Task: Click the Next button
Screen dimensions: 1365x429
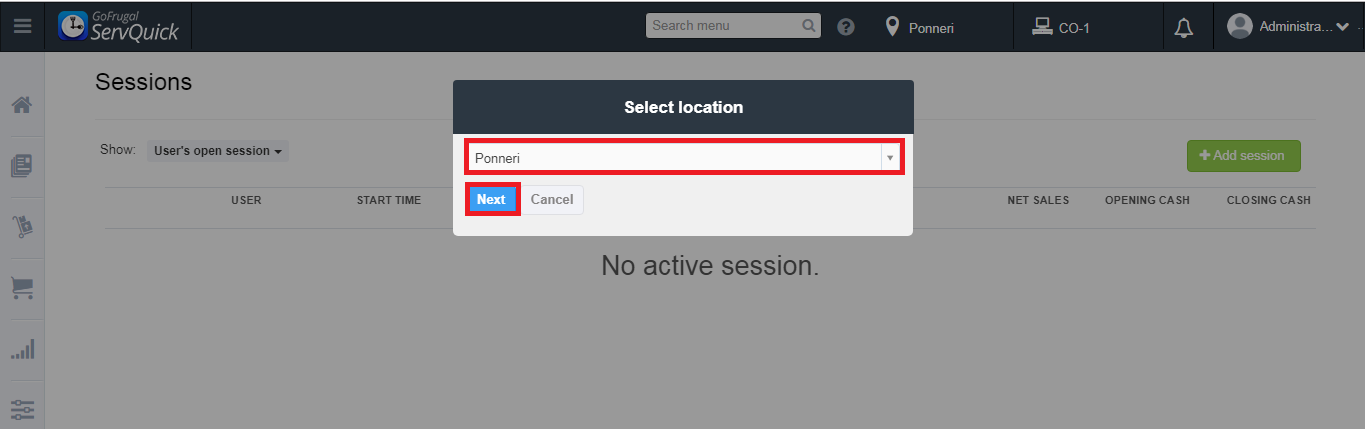Action: [x=491, y=200]
